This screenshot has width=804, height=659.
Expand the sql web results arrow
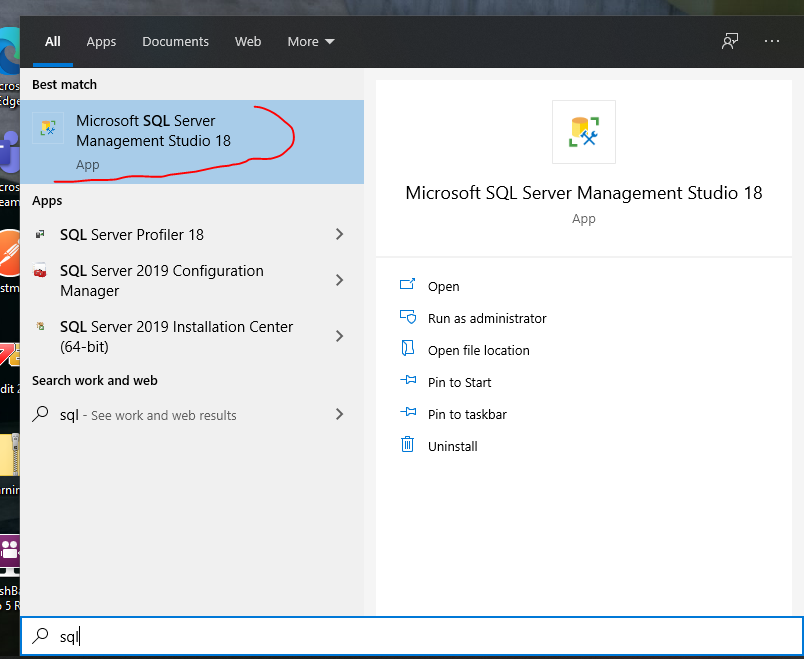point(339,414)
